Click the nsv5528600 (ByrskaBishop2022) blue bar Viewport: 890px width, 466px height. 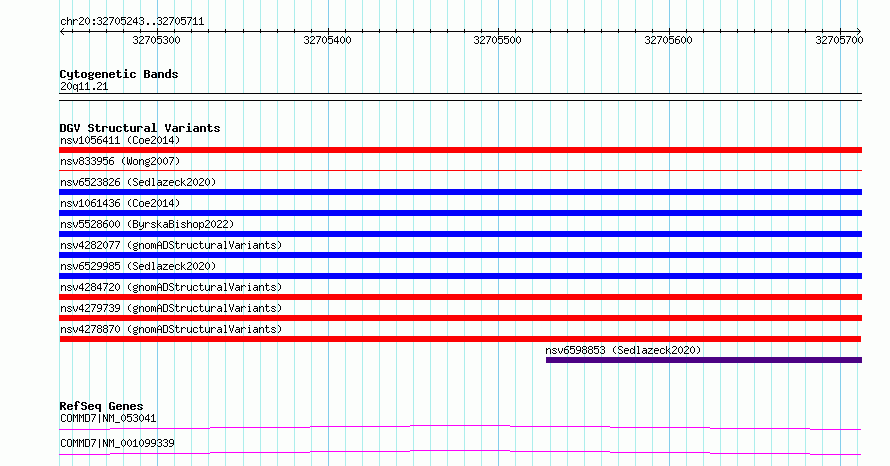(460, 234)
